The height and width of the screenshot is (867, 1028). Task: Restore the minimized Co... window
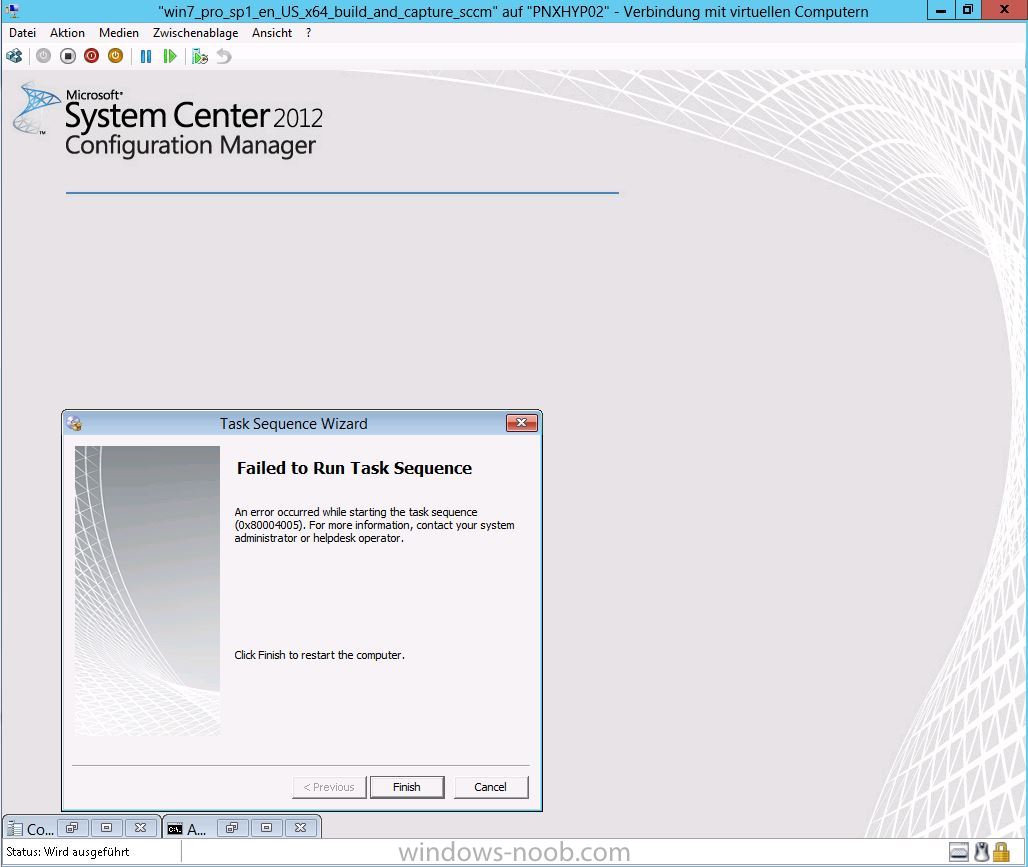(73, 828)
